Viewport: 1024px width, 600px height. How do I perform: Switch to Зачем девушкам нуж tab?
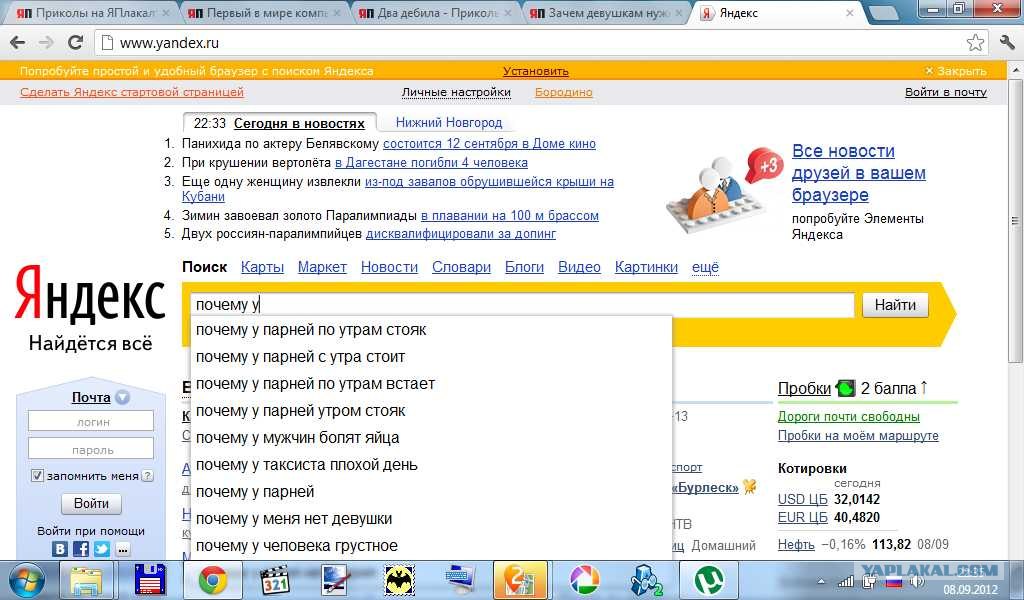[x=605, y=12]
